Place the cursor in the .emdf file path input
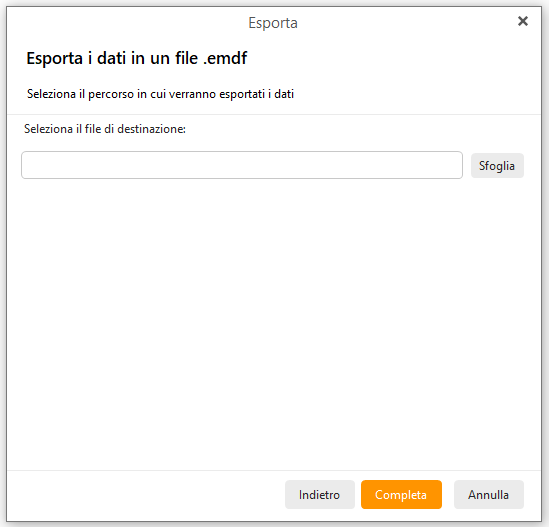549x527 pixels. [242, 165]
